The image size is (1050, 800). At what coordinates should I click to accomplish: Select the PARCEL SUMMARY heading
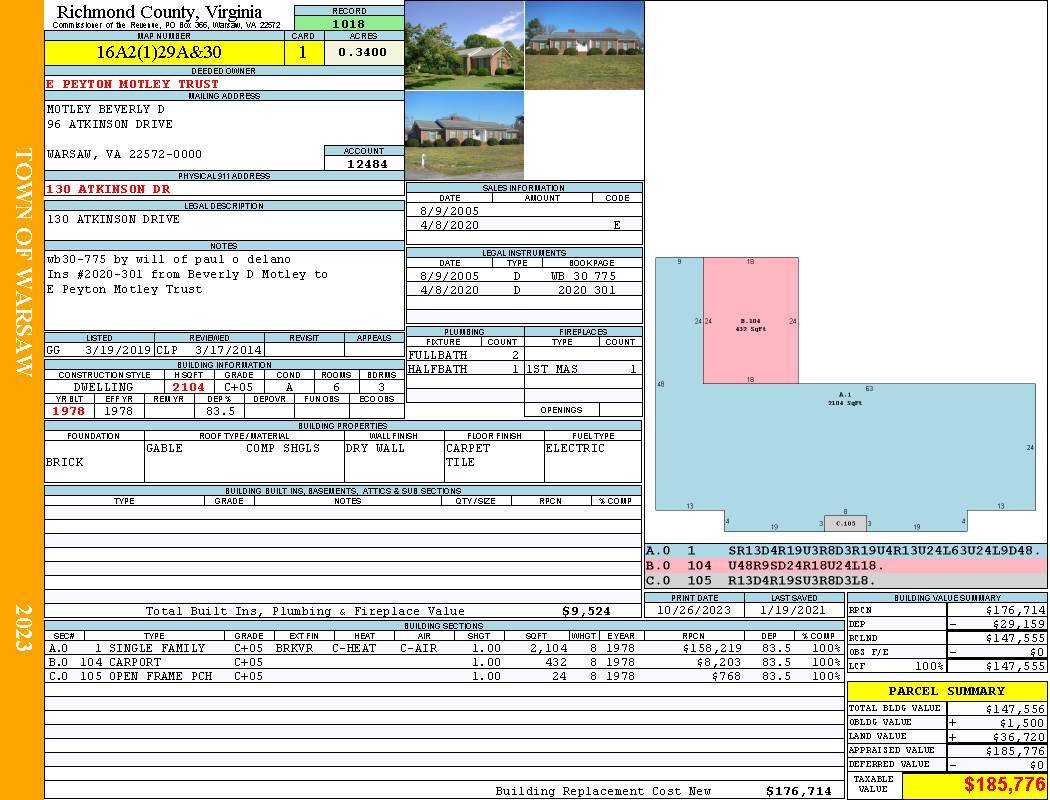pos(946,691)
